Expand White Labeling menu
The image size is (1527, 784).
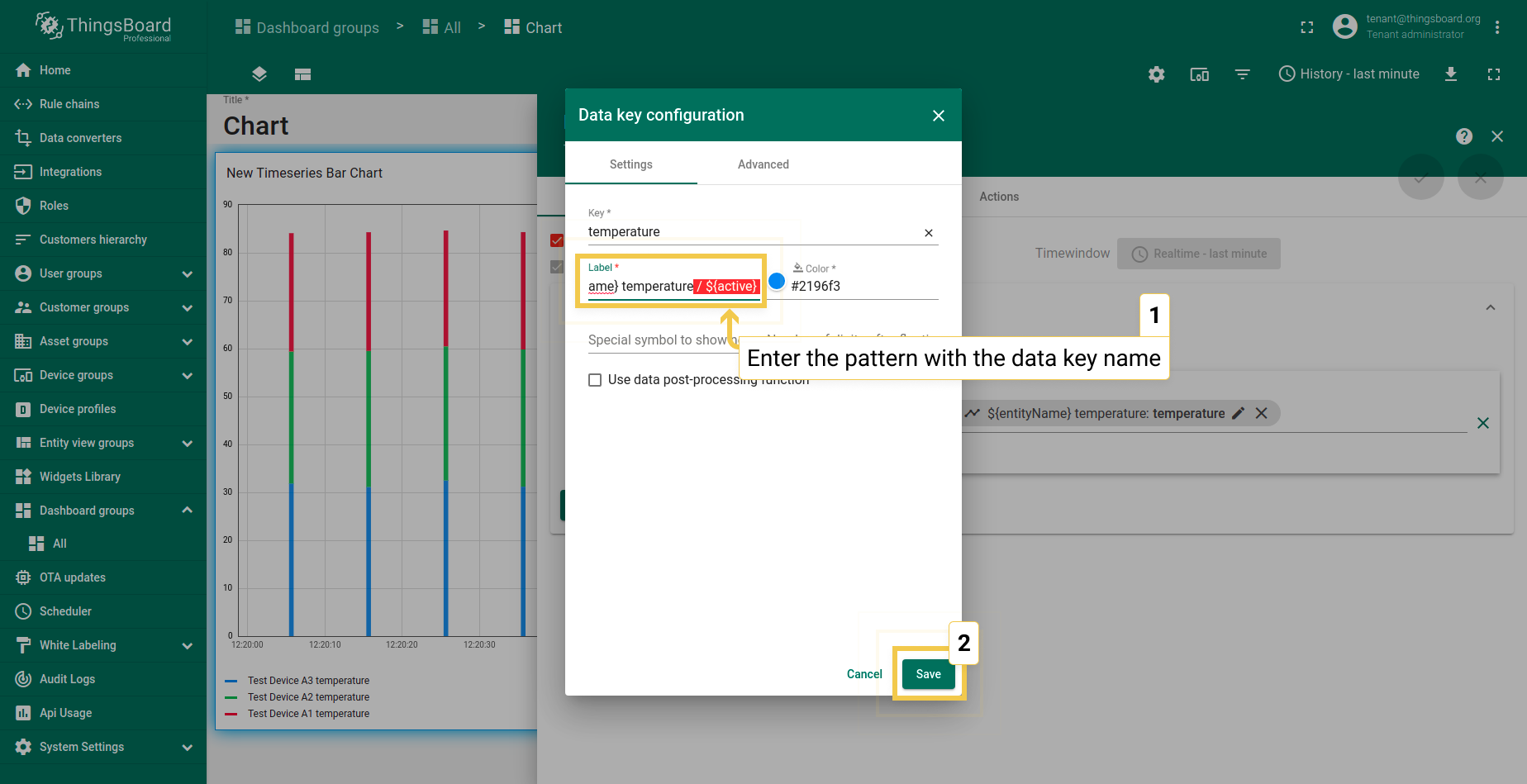(188, 645)
